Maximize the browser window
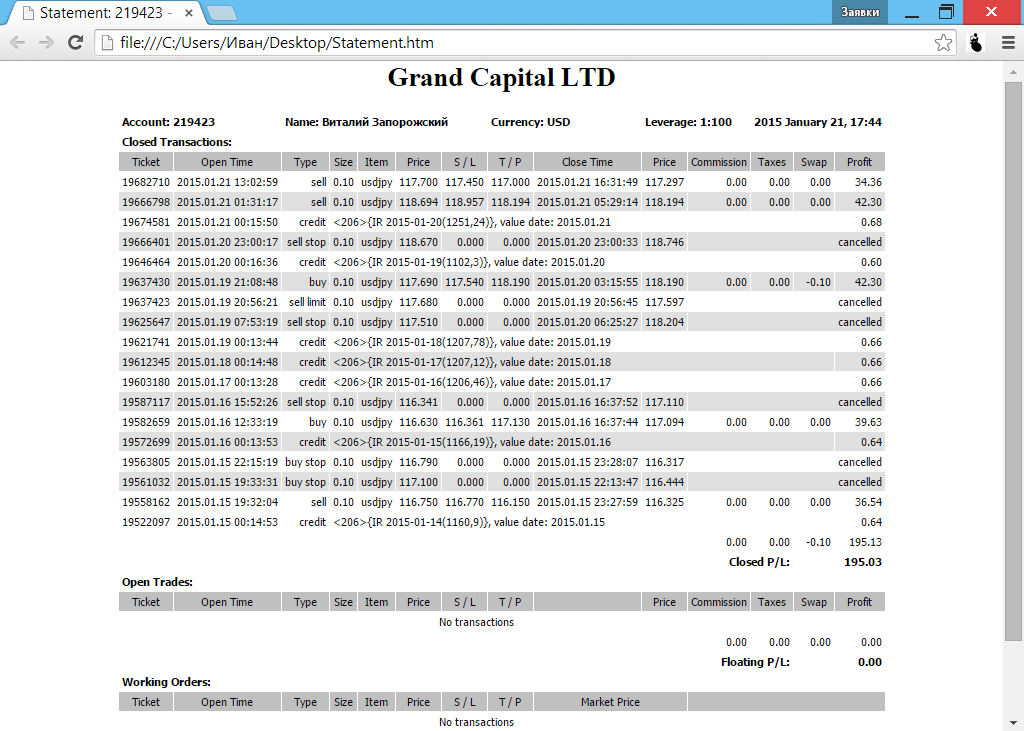The height and width of the screenshot is (731, 1024). coord(946,12)
